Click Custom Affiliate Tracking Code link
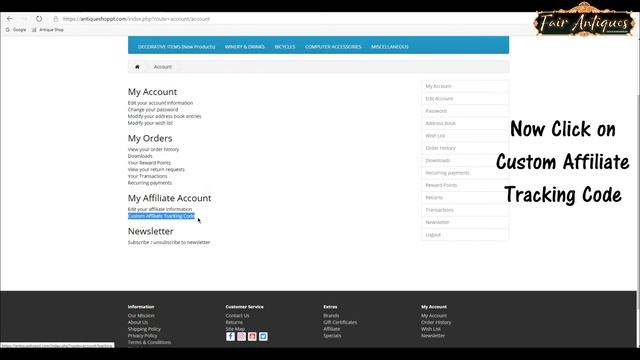The height and width of the screenshot is (360, 640). tap(162, 216)
